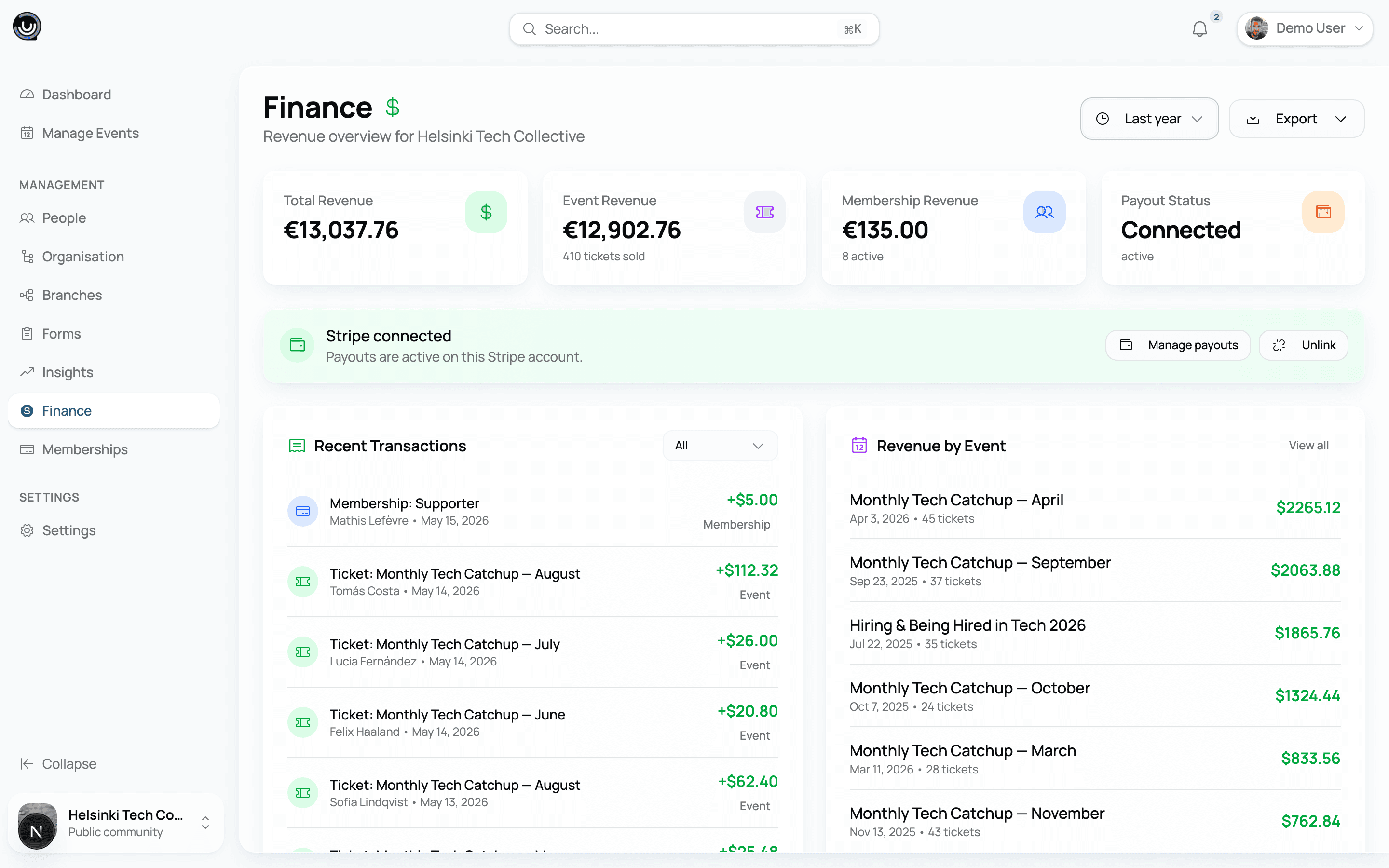1389x868 pixels.
Task: Select Ticket: Monthly Tech Catchup — July transaction
Action: coord(444,644)
